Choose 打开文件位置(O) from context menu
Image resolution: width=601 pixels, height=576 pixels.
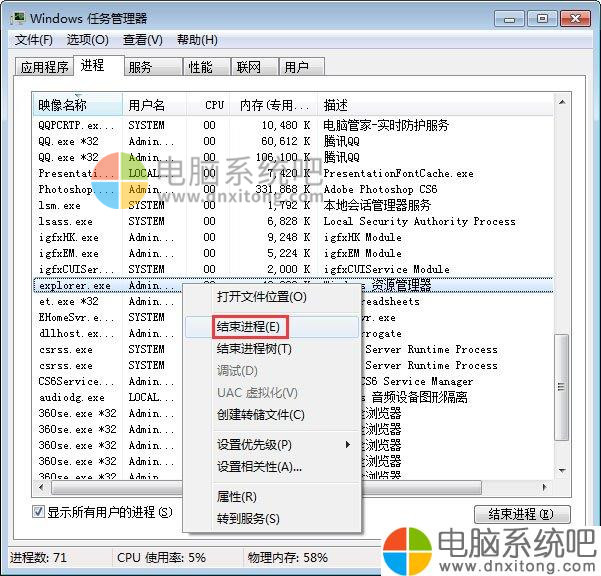click(x=272, y=297)
